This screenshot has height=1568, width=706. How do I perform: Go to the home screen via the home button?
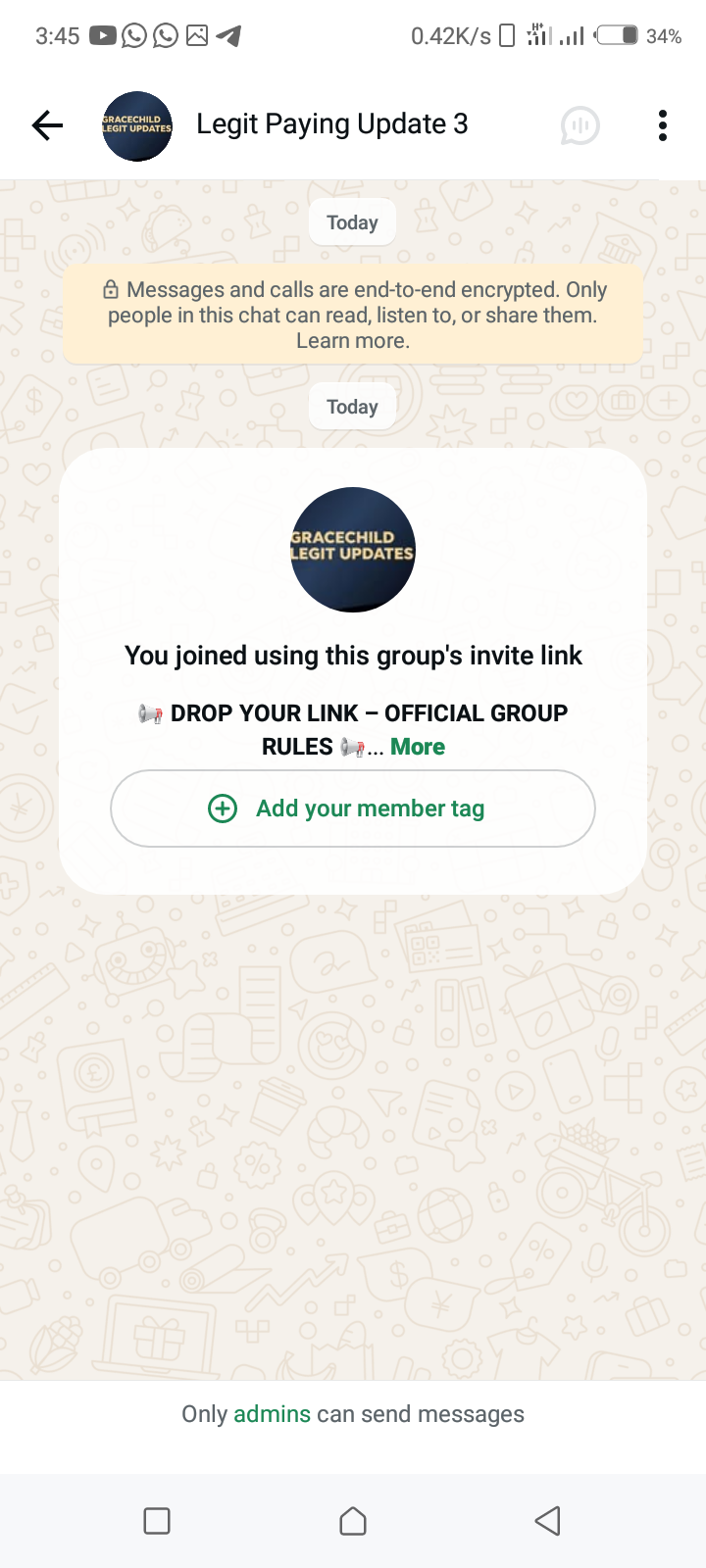click(353, 1521)
